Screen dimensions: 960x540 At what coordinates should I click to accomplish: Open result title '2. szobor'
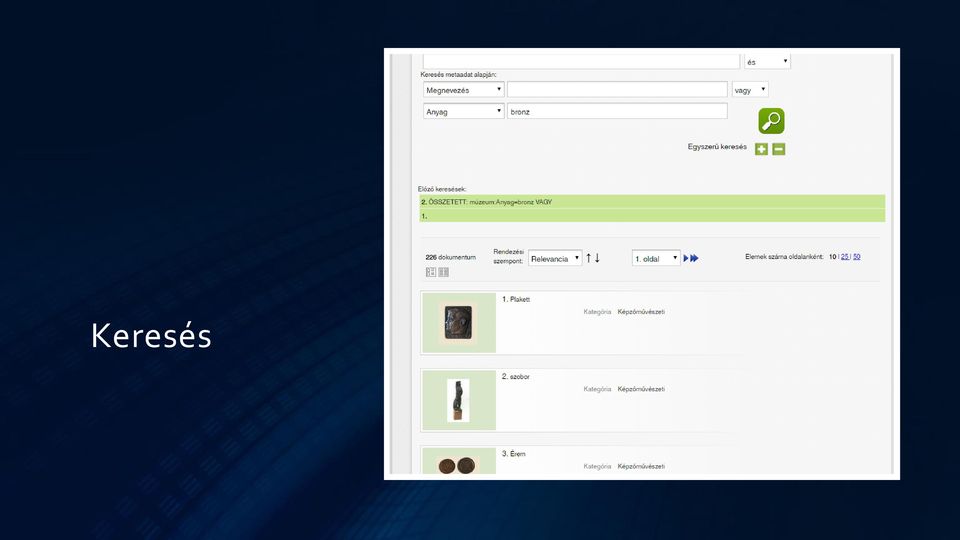516,377
